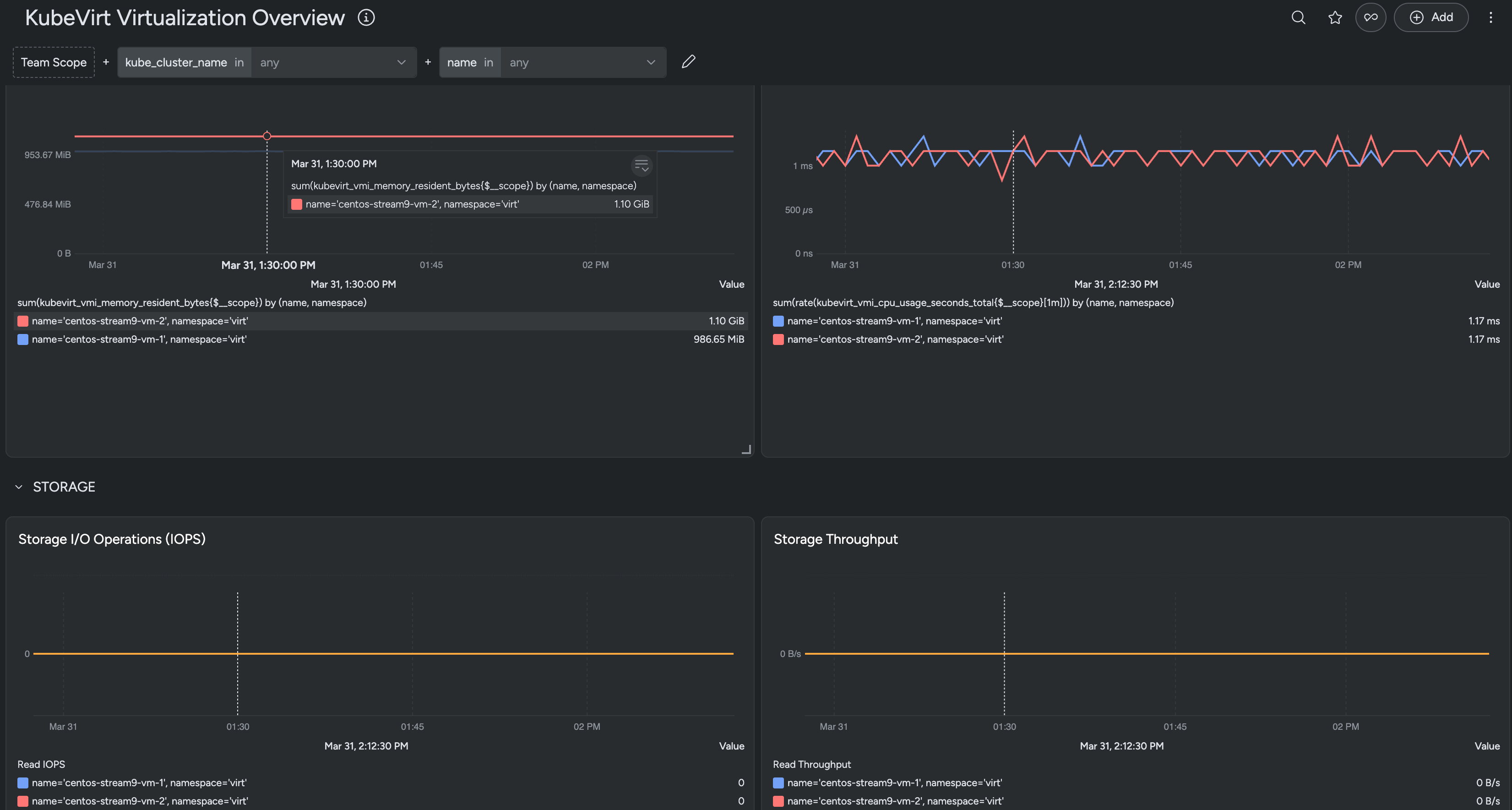Click plus sign after Team Scope
1512x810 pixels.
coord(106,62)
